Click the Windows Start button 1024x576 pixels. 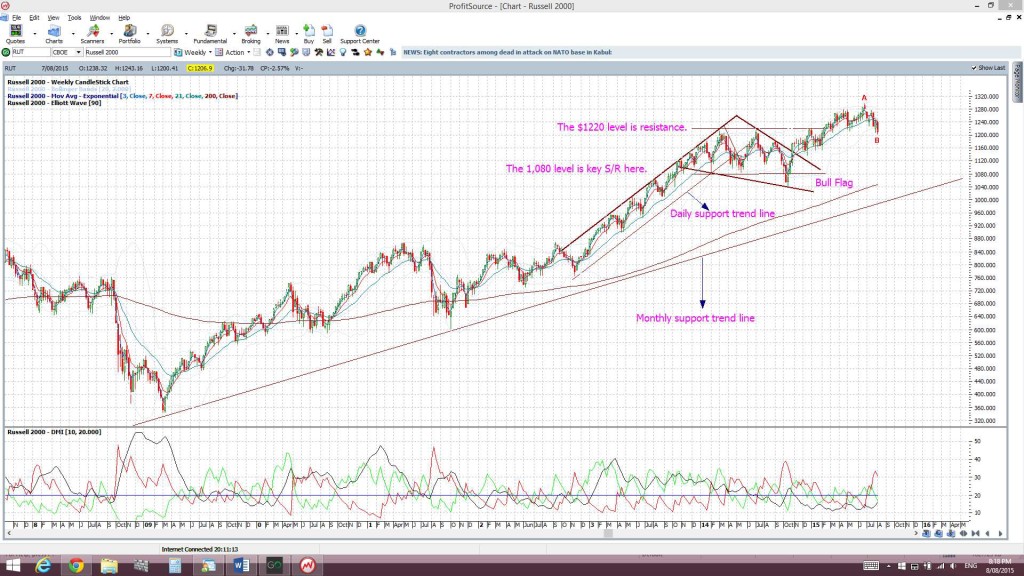(x=12, y=565)
